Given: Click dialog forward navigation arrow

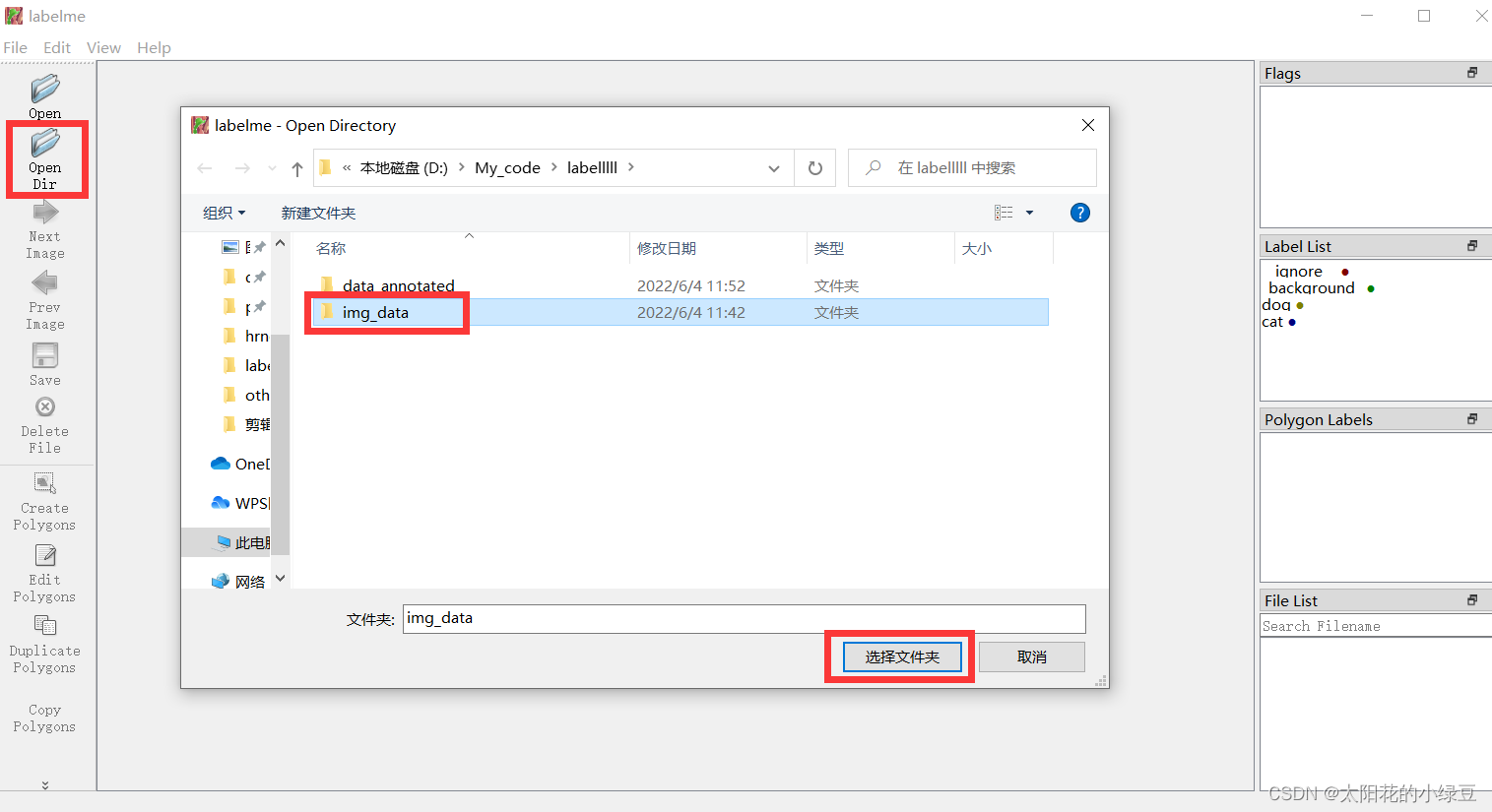Looking at the screenshot, I should pyautogui.click(x=242, y=168).
